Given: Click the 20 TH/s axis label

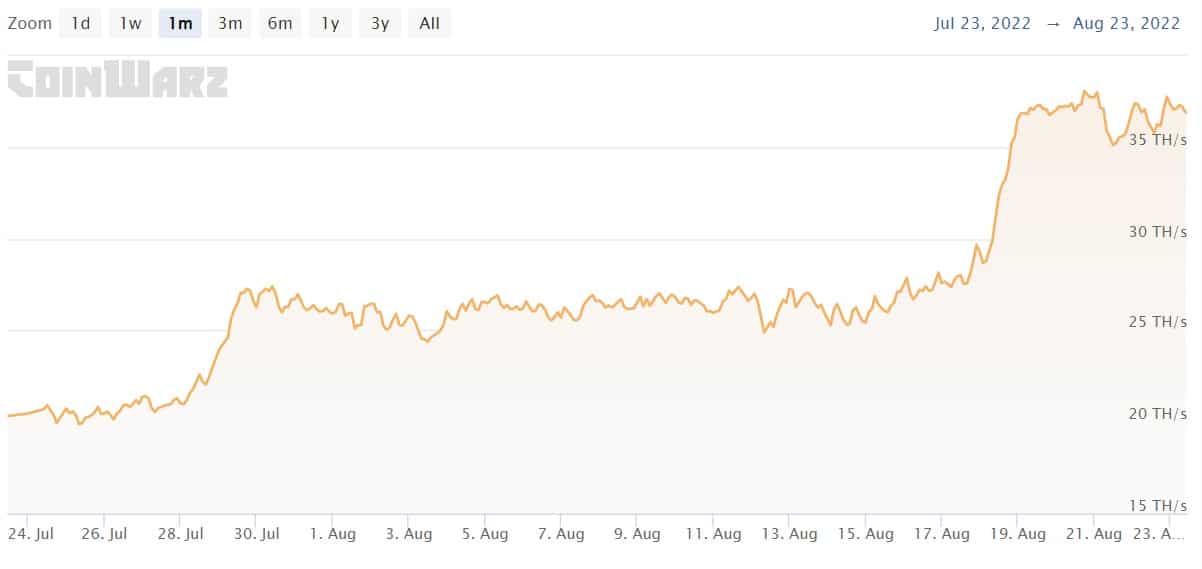Looking at the screenshot, I should 1157,413.
